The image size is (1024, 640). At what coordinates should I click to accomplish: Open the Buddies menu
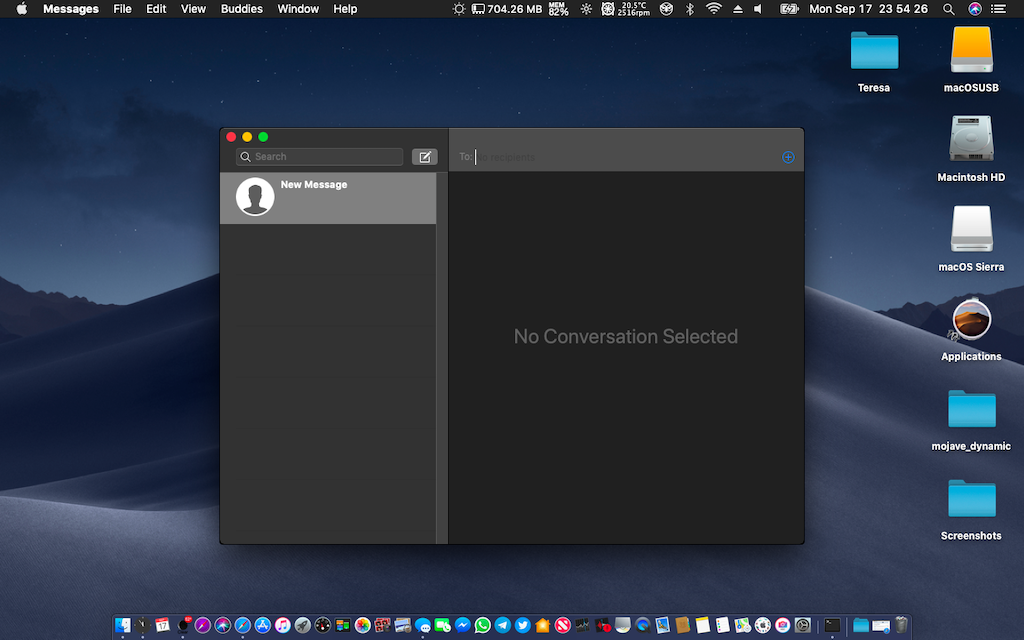tap(242, 8)
